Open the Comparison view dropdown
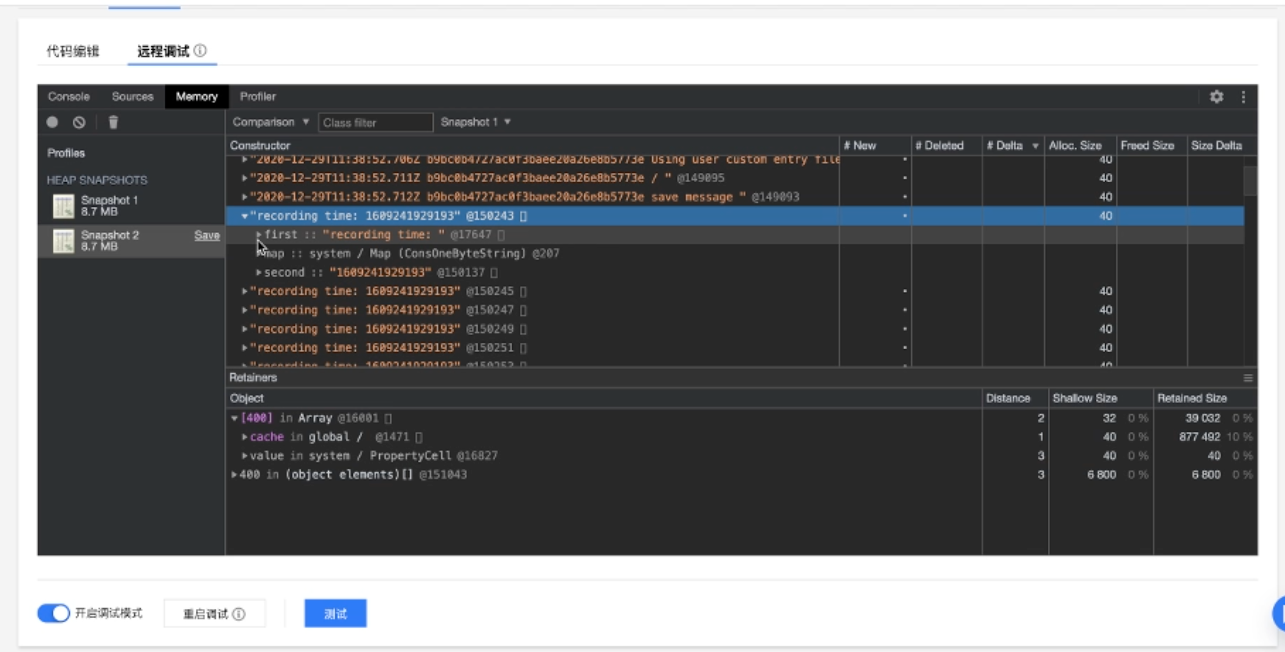 [x=271, y=122]
